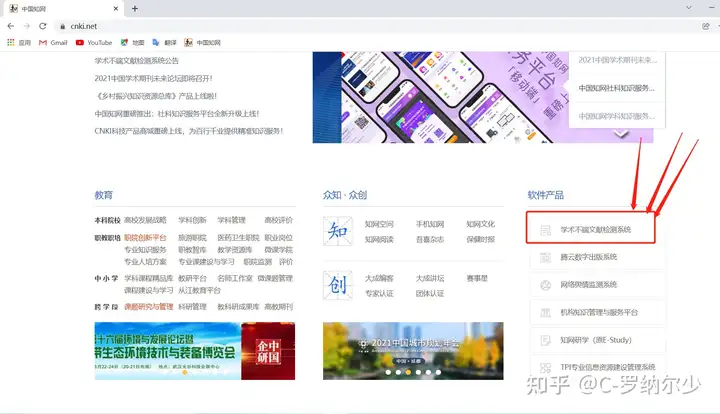Select banner item 2021中国学术期刊未来…
720x414 pixels.
pos(618,60)
